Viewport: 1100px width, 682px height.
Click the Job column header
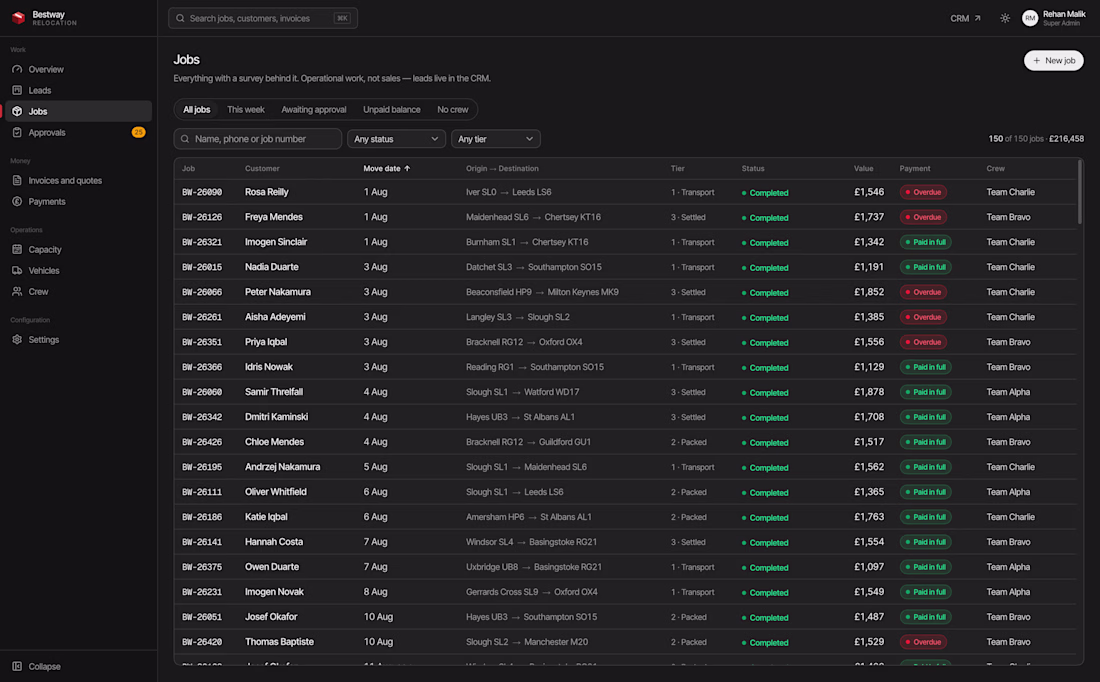click(x=188, y=168)
